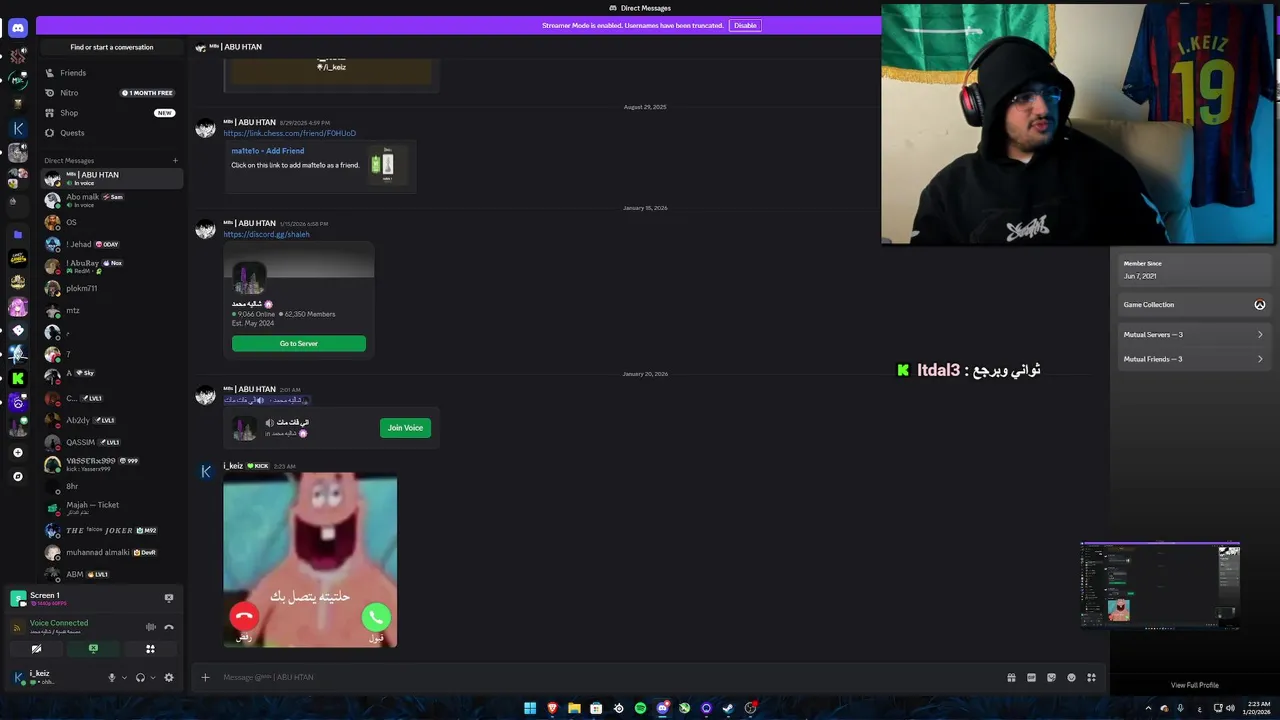This screenshot has height=720, width=1280.
Task: Click View Full Profile
Action: pyautogui.click(x=1195, y=685)
